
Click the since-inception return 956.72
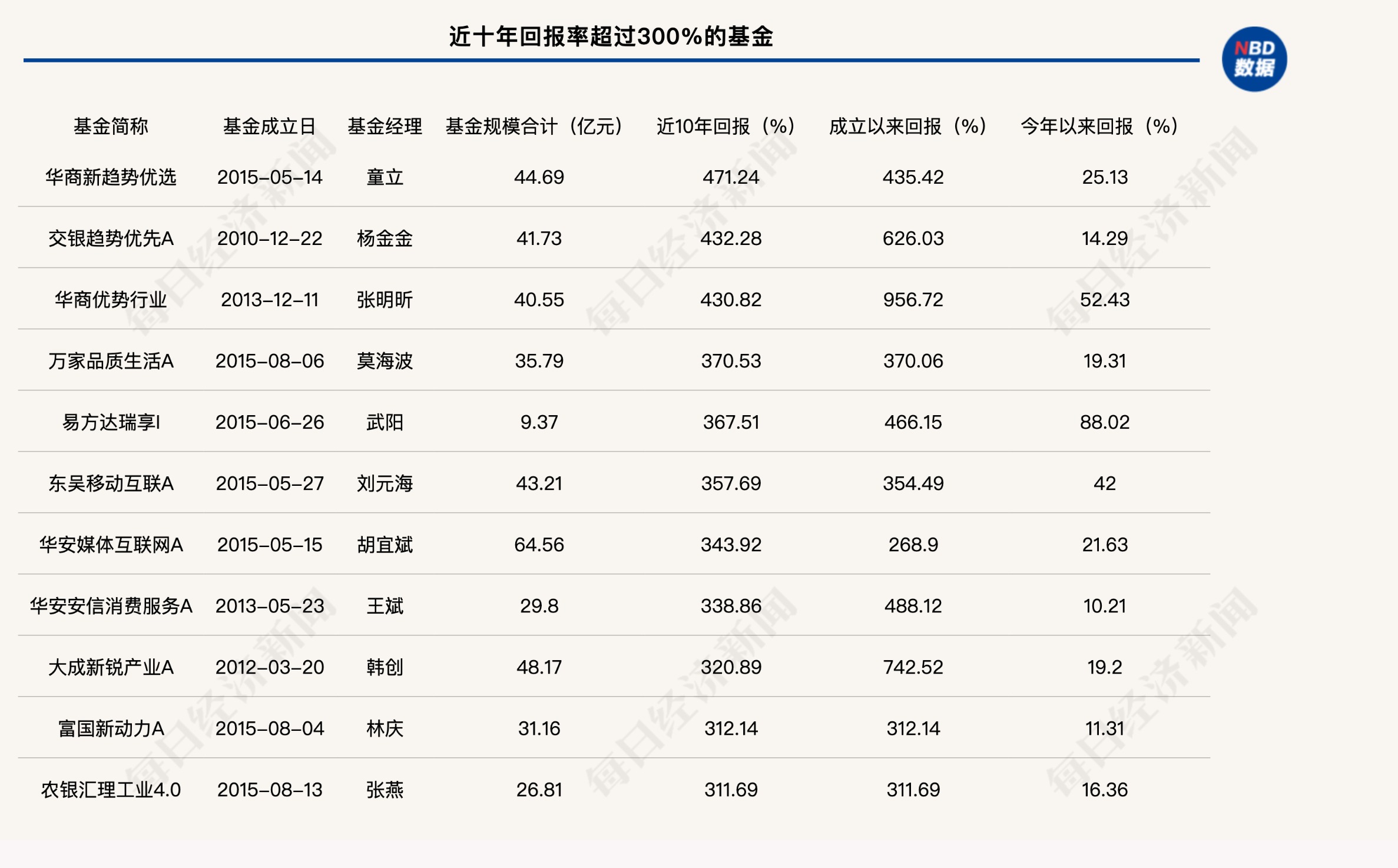(x=913, y=300)
